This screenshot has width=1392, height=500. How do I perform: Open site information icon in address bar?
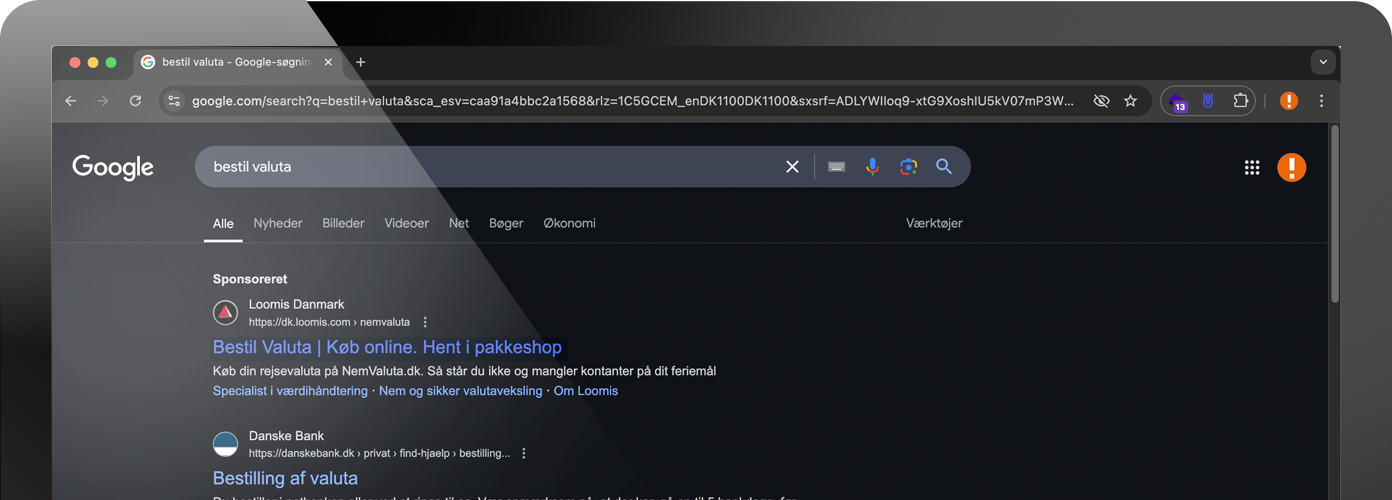click(x=174, y=101)
